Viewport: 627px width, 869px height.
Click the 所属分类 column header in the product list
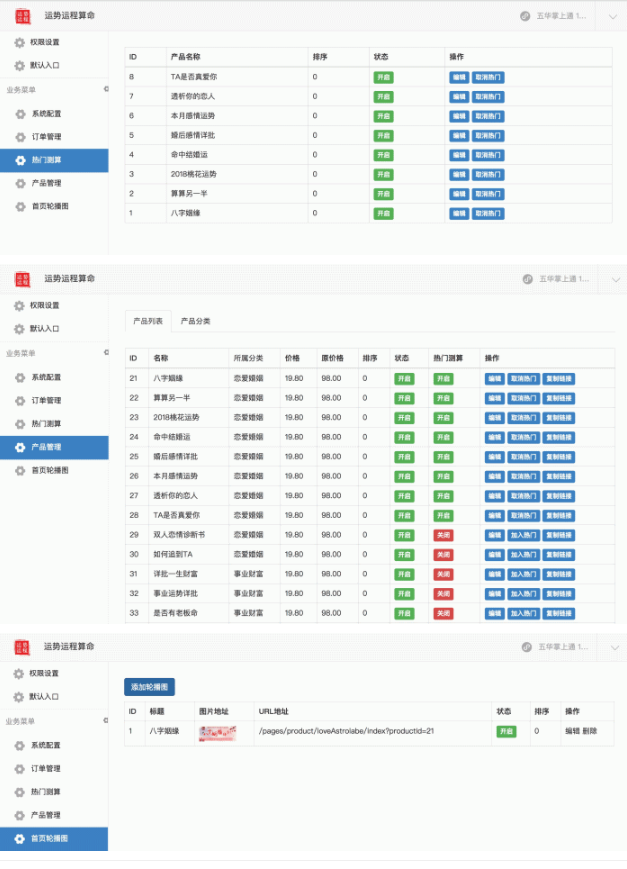click(248, 359)
